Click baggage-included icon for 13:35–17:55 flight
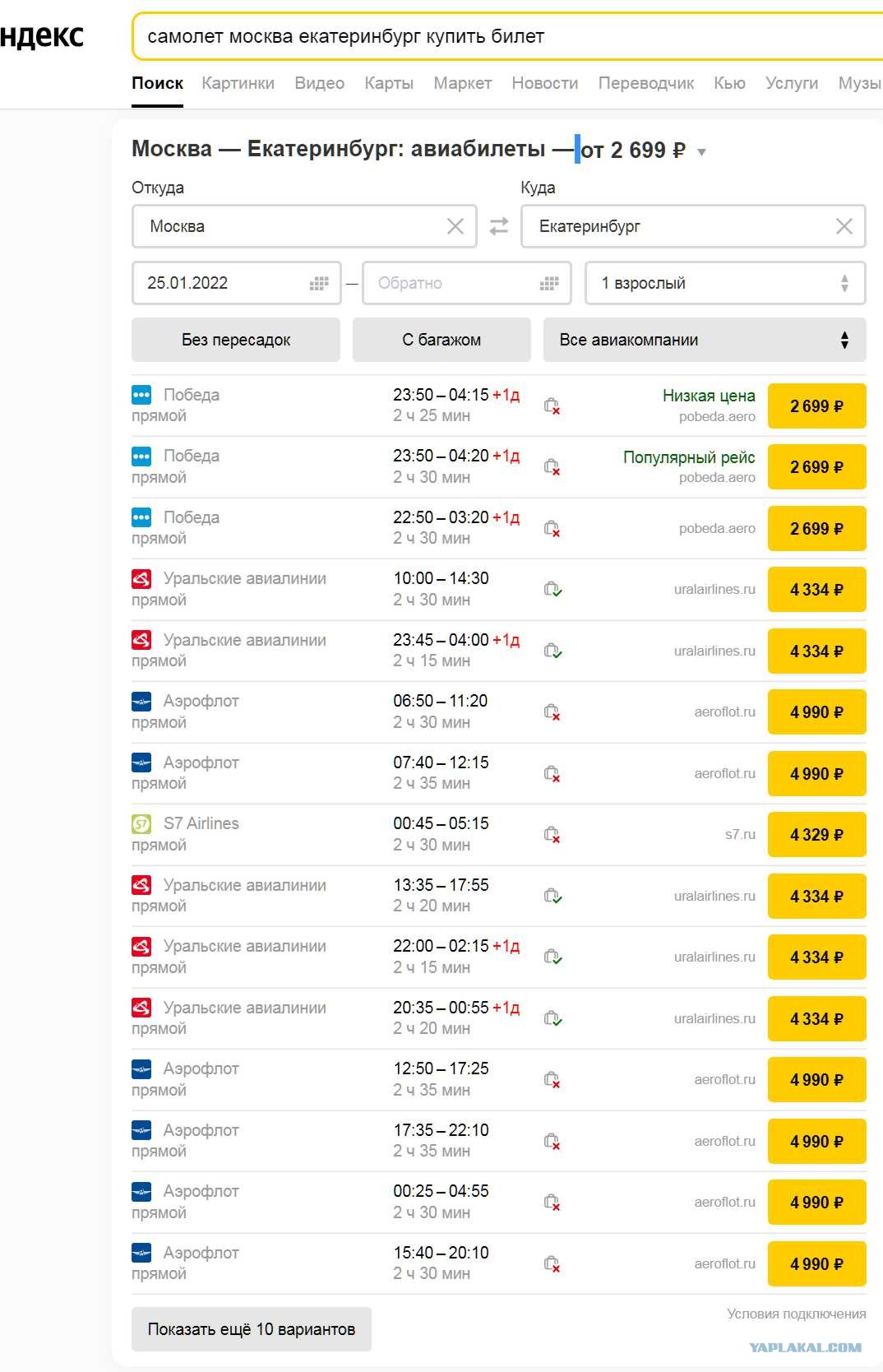The image size is (883, 1372). [552, 896]
